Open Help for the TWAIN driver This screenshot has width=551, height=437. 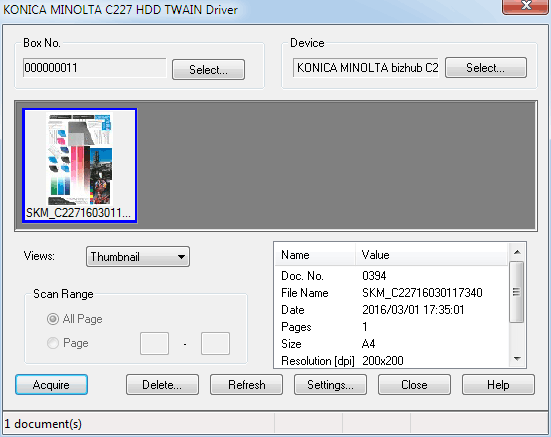pyautogui.click(x=498, y=384)
